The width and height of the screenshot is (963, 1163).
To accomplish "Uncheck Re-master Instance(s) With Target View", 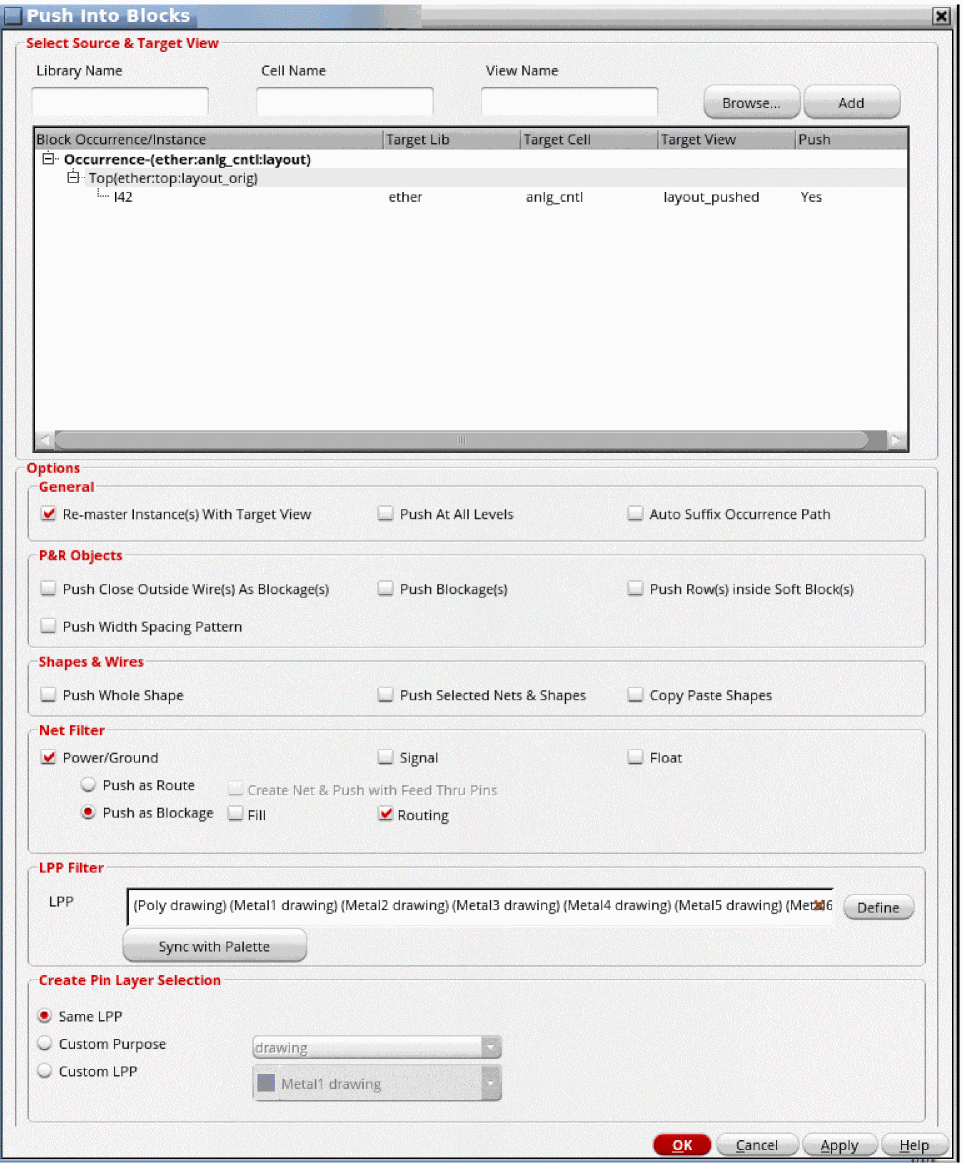I will tap(49, 513).
